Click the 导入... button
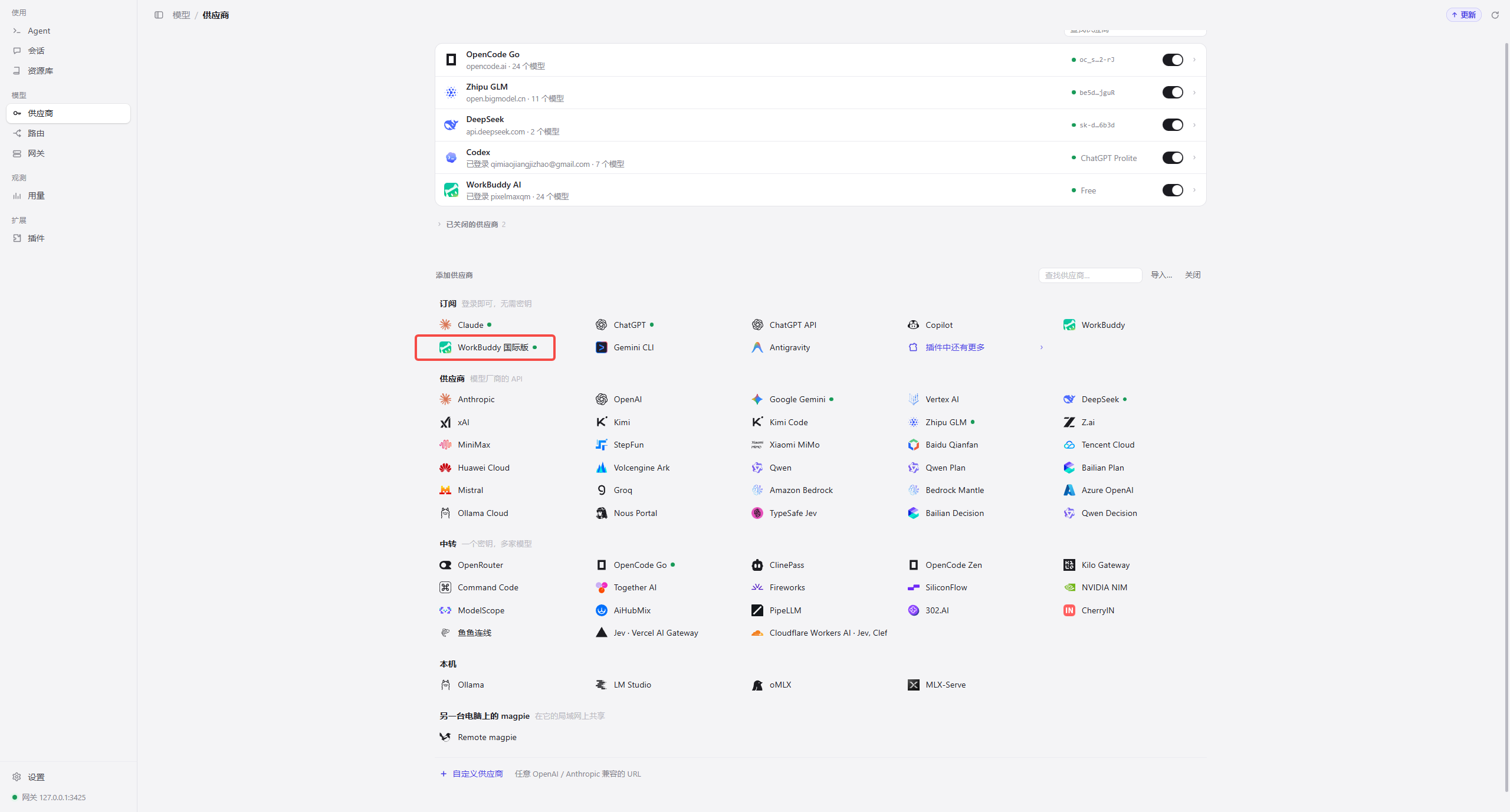Image resolution: width=1510 pixels, height=812 pixels. click(1161, 275)
